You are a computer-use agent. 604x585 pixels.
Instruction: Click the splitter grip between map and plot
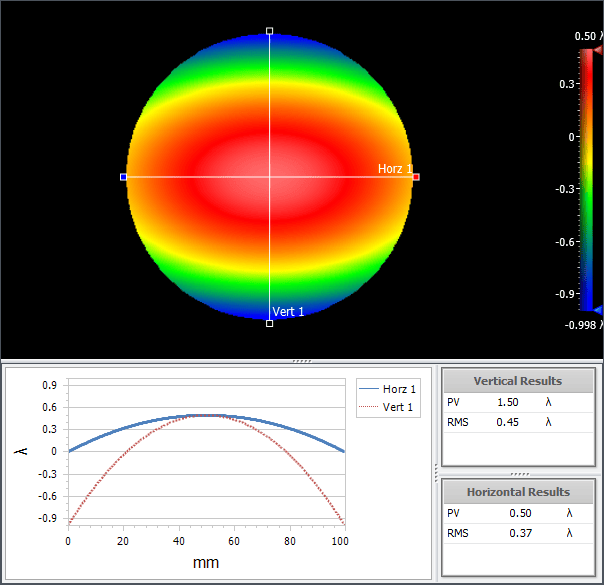(x=301, y=360)
